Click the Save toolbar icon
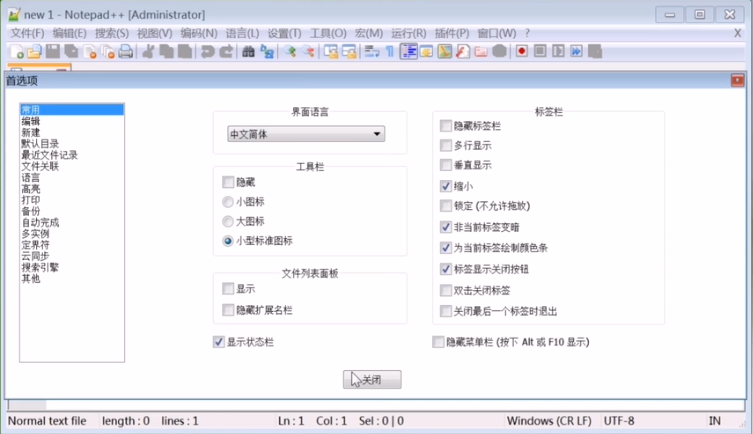Screen dimensions: 753x434 [x=52, y=51]
